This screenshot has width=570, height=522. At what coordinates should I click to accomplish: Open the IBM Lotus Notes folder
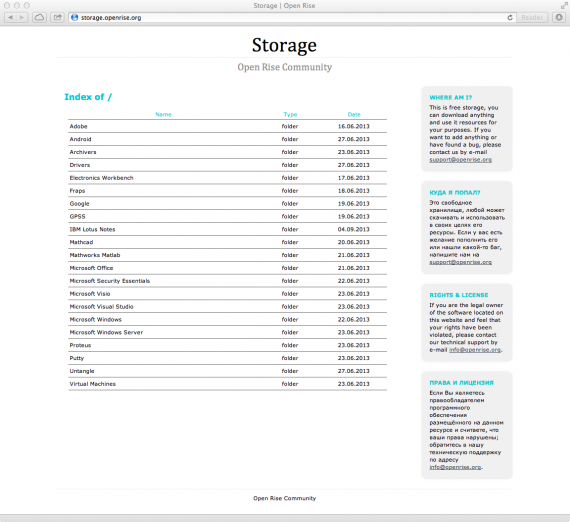click(x=92, y=229)
